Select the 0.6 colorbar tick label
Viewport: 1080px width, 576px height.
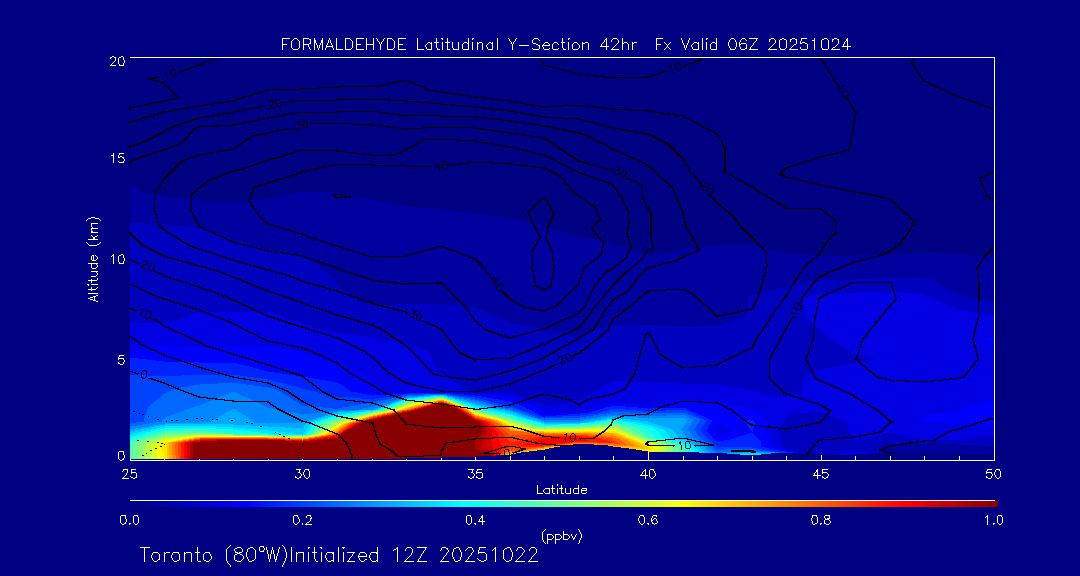[648, 520]
